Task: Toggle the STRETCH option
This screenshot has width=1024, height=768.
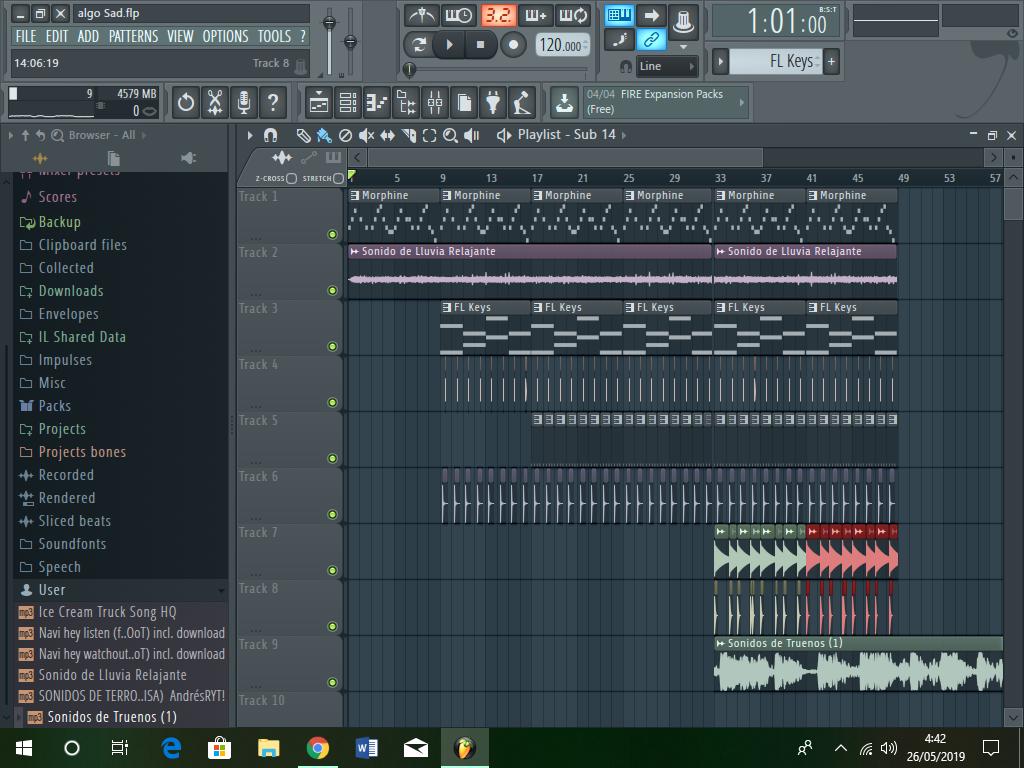Action: tap(338, 178)
